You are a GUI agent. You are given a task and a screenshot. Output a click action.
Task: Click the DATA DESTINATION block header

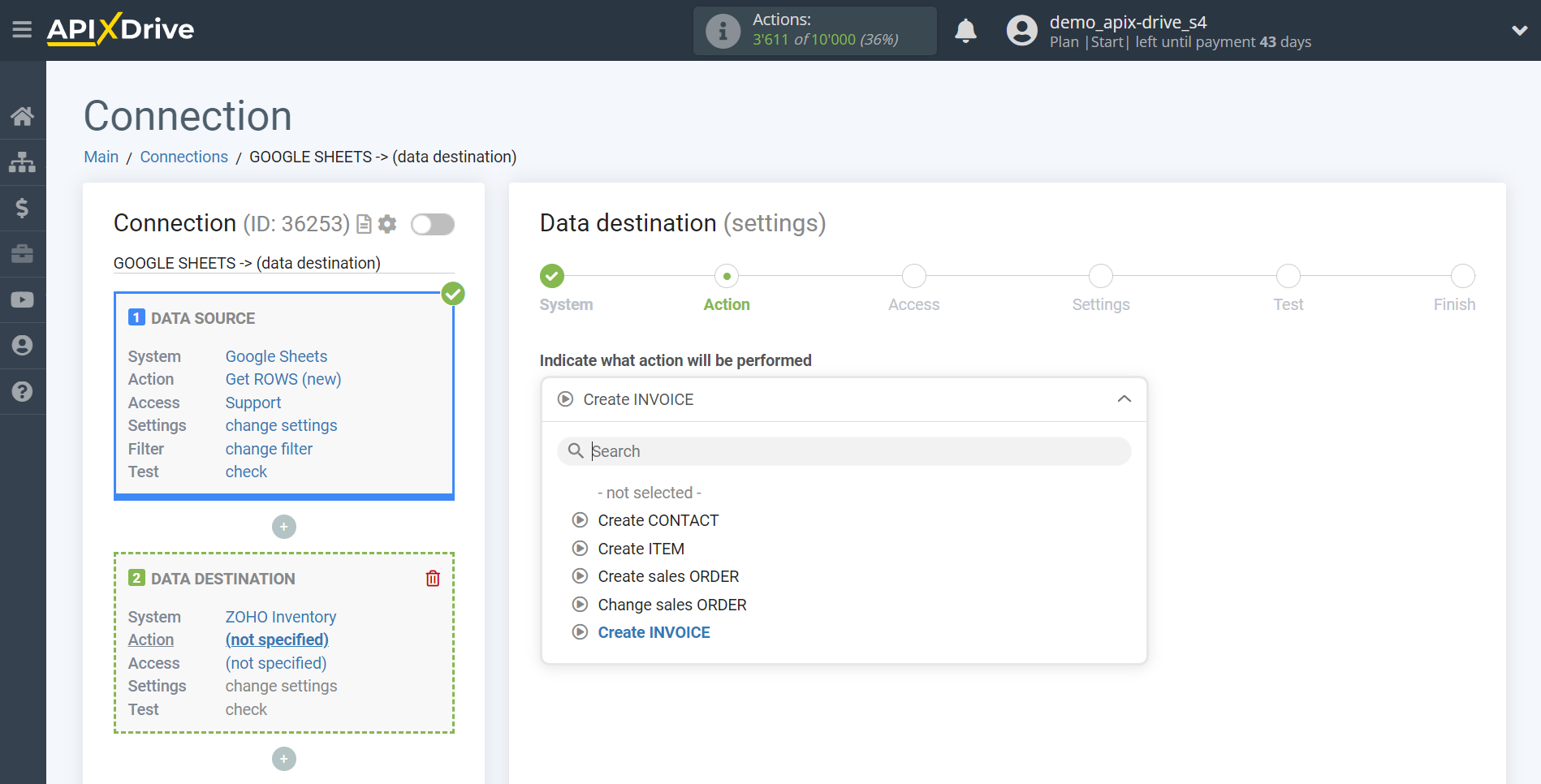pyautogui.click(x=223, y=579)
